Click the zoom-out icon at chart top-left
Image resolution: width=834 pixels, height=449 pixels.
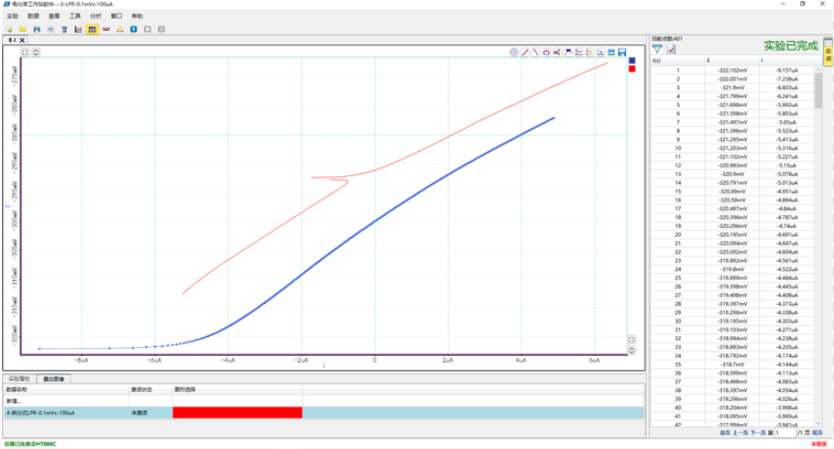coord(36,52)
